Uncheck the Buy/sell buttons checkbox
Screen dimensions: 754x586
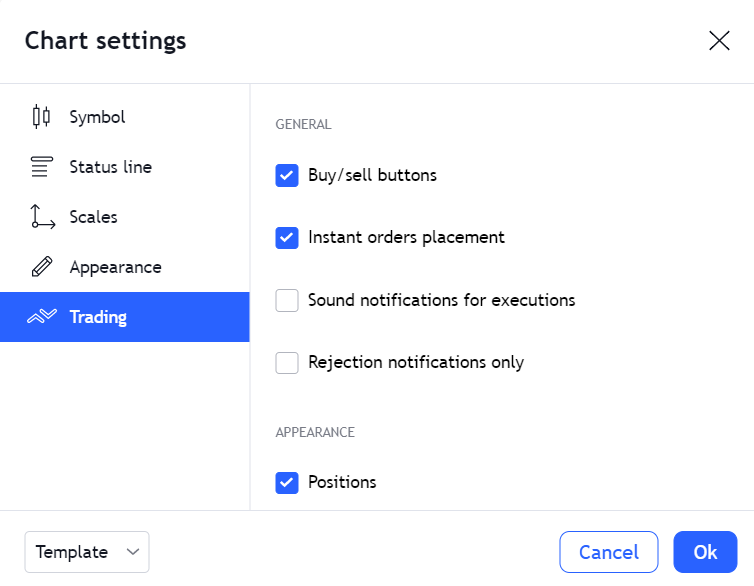tap(287, 175)
